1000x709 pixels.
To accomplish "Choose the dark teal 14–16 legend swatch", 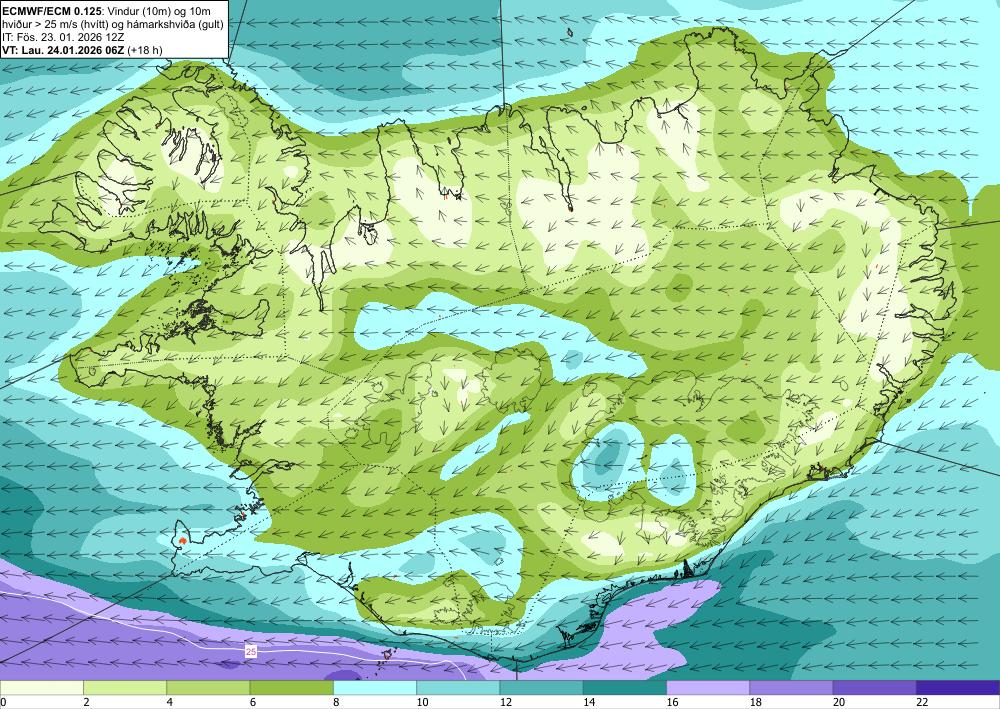I will coord(625,688).
